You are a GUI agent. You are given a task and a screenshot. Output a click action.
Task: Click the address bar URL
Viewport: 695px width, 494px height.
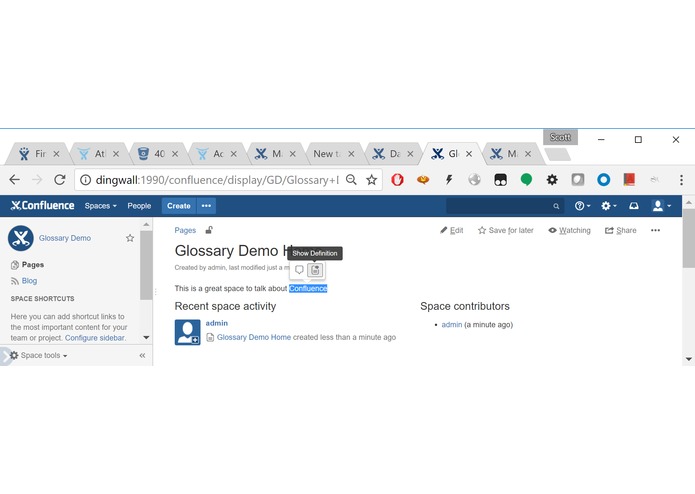(217, 179)
